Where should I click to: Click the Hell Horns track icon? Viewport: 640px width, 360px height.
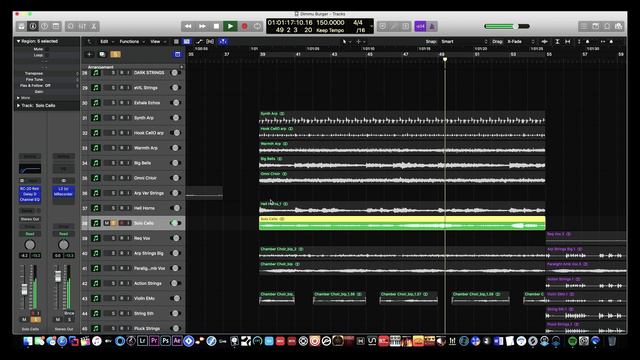(96, 208)
